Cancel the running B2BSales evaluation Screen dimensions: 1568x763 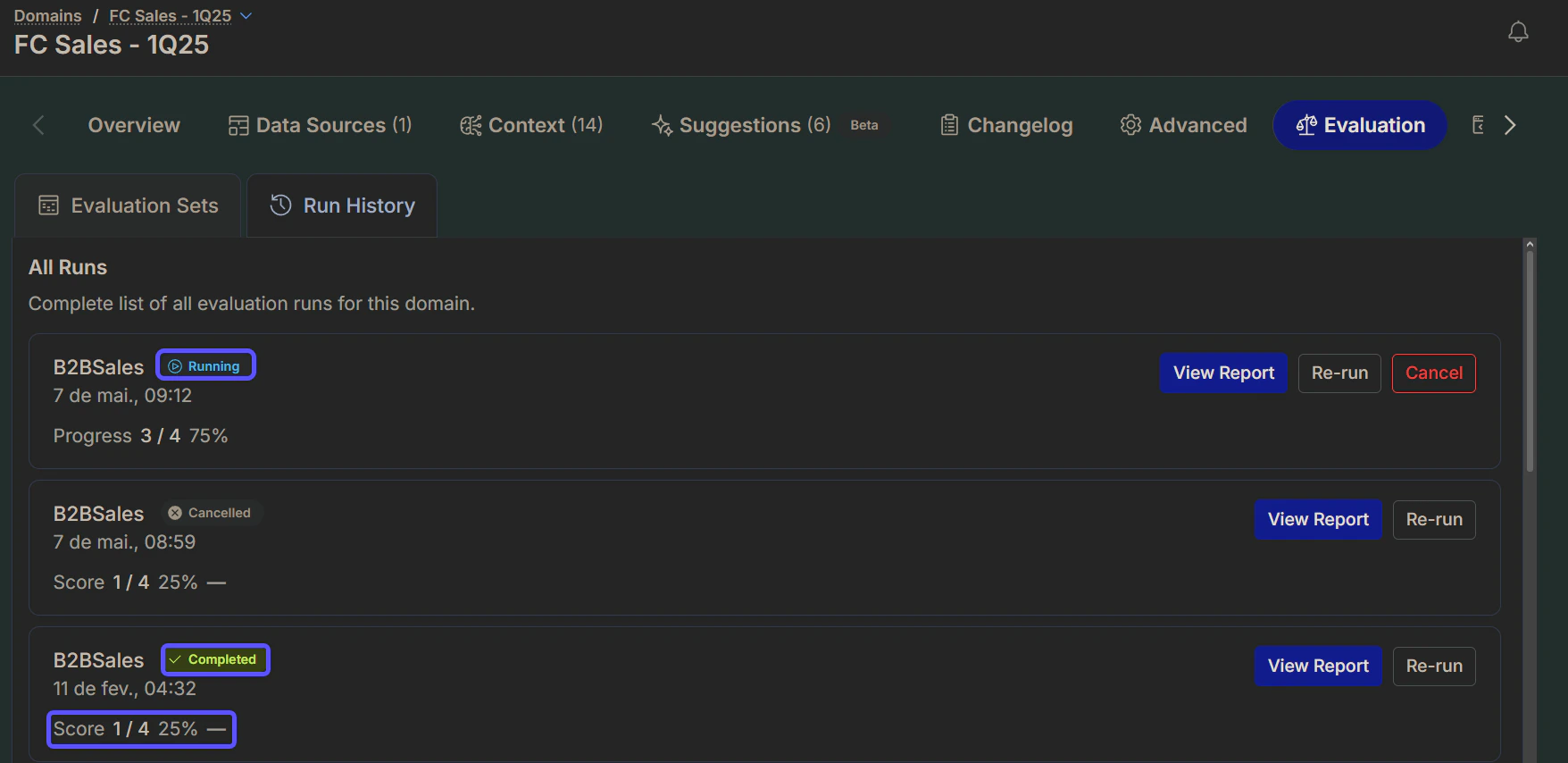click(x=1434, y=373)
